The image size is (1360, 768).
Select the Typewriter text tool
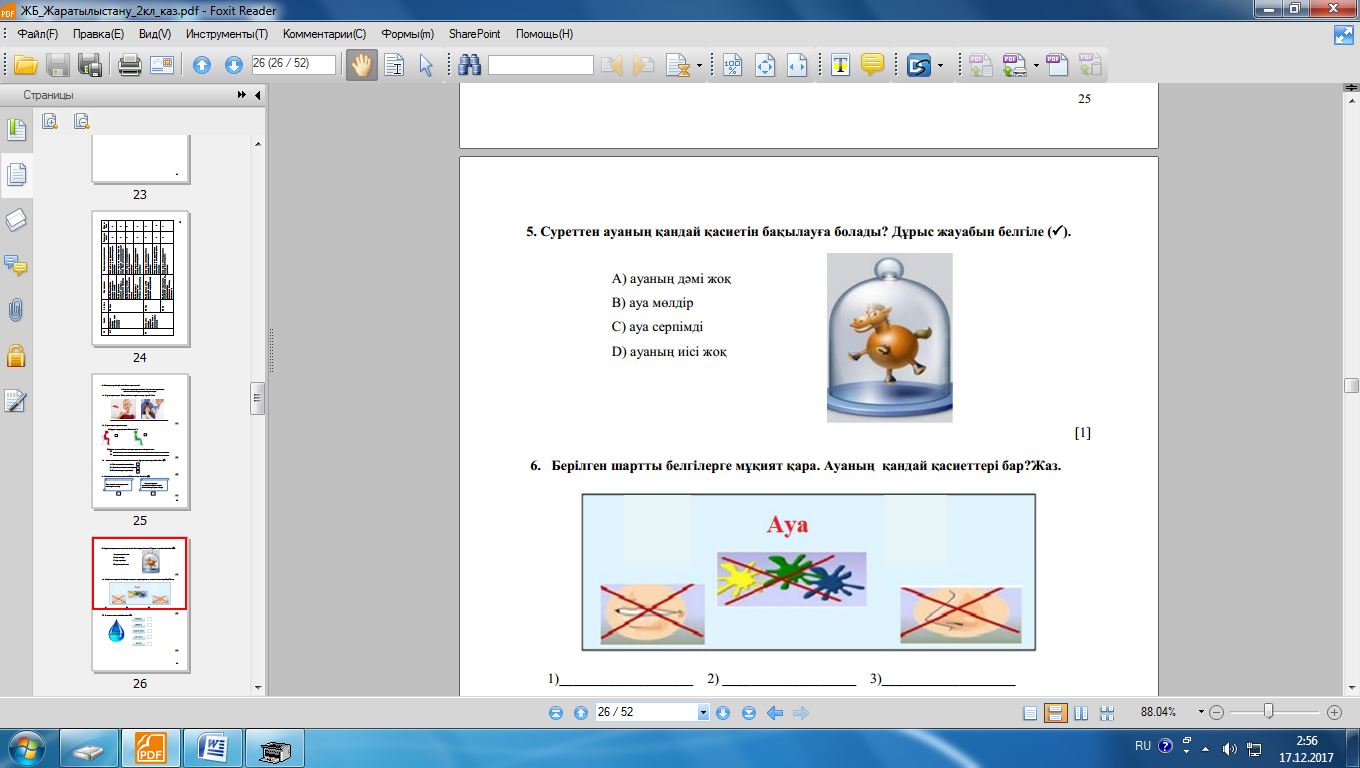click(841, 66)
